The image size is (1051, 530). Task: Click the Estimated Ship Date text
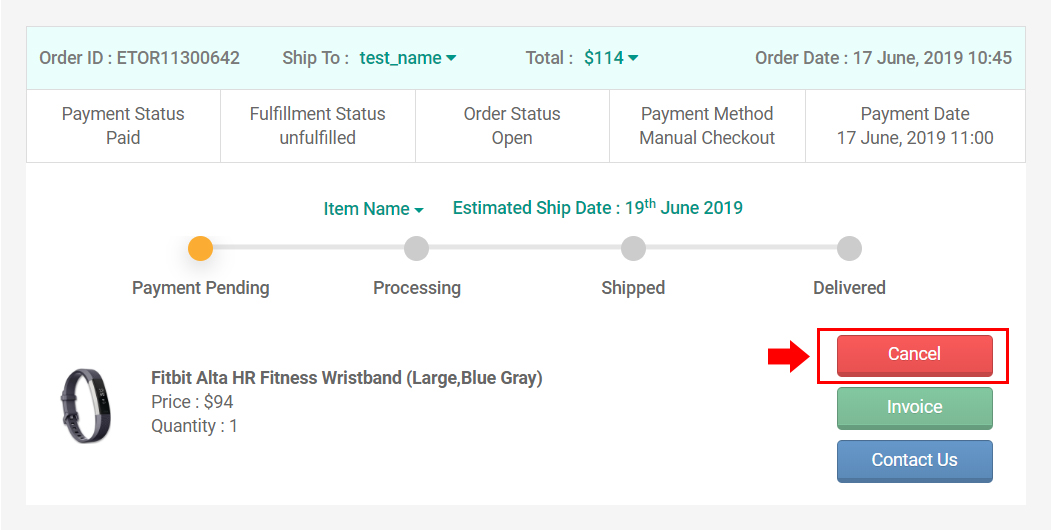pos(597,208)
